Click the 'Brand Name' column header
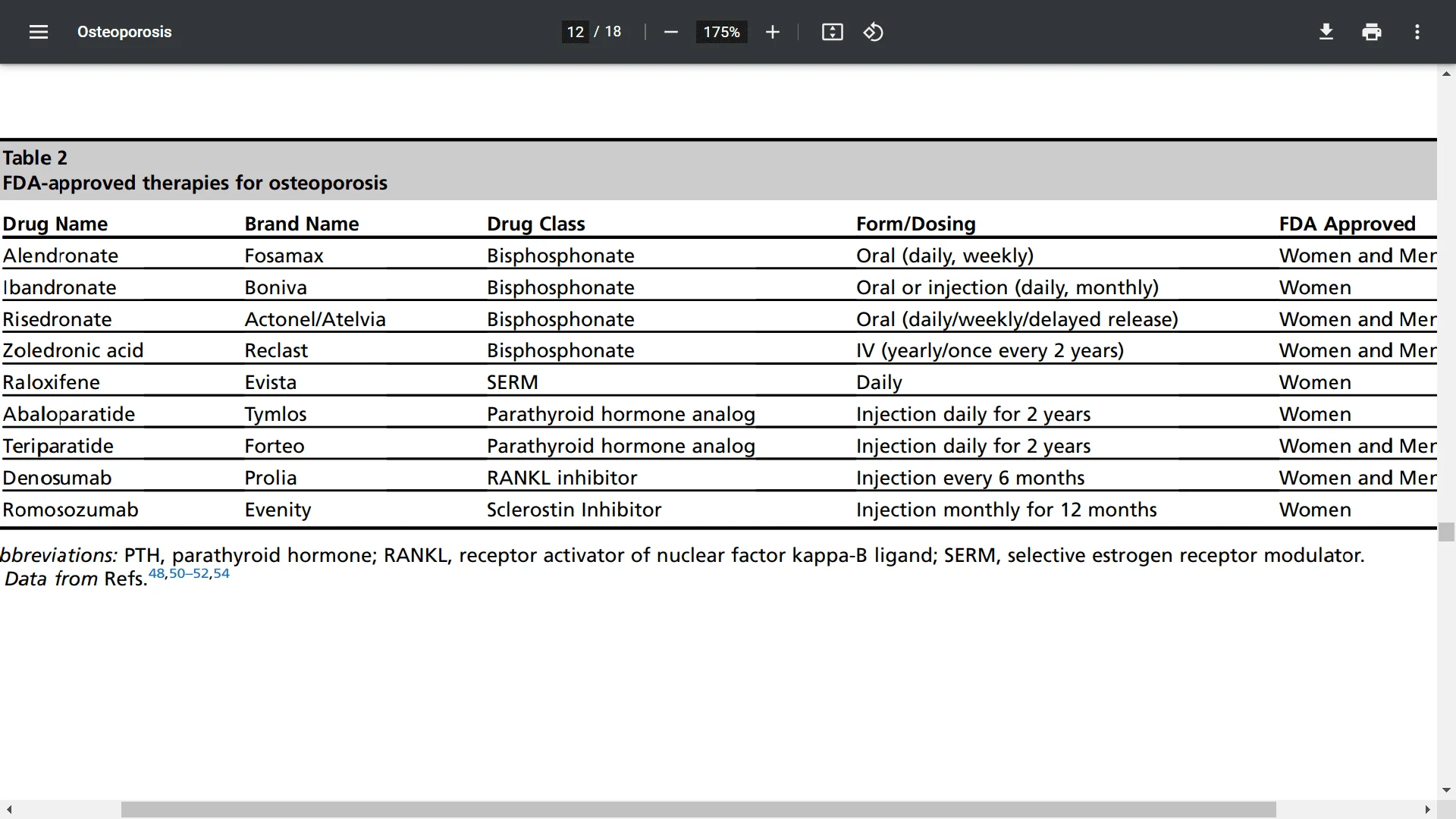The image size is (1456, 819). [x=302, y=224]
